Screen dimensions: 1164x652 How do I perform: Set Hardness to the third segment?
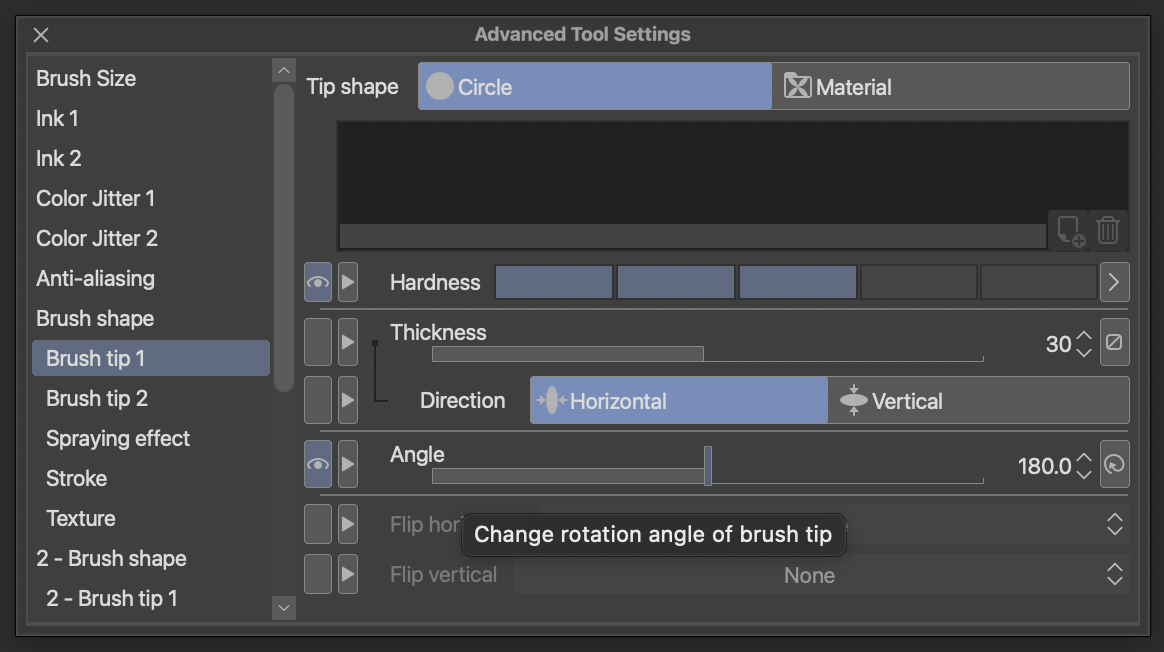pyautogui.click(x=797, y=282)
